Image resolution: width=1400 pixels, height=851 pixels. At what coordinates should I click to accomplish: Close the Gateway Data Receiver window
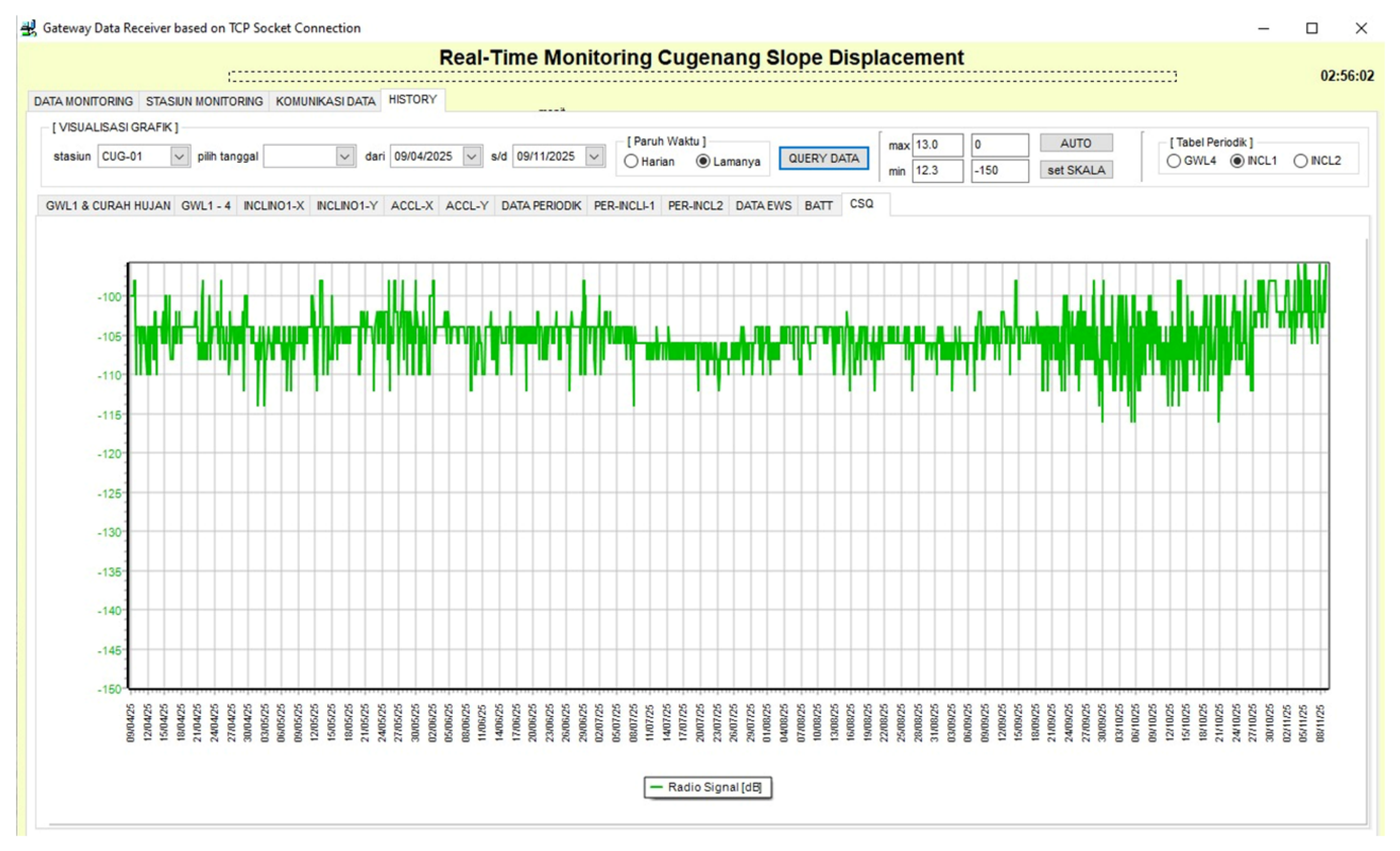pyautogui.click(x=1361, y=28)
